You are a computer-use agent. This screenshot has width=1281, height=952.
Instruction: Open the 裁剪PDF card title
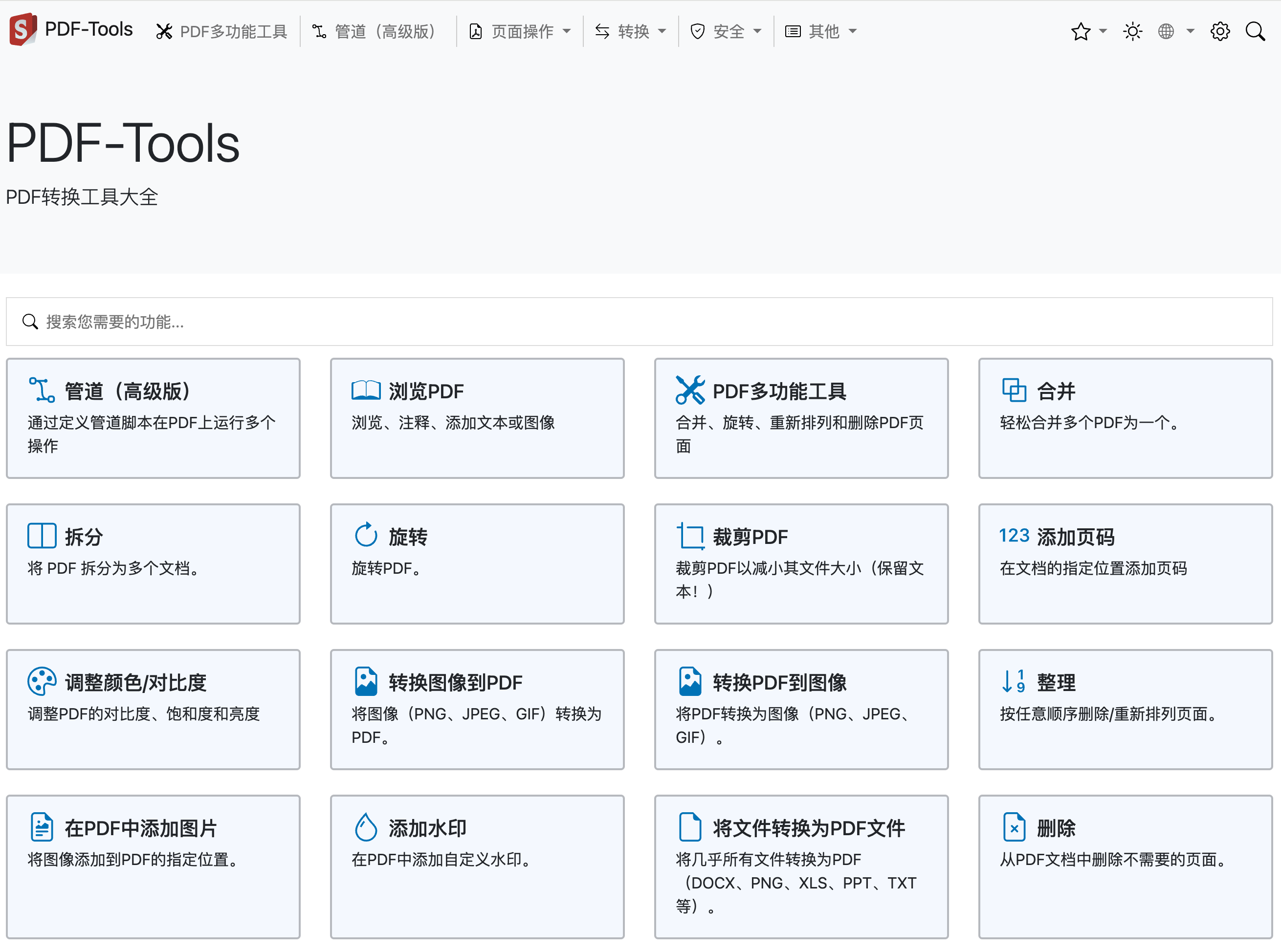750,537
